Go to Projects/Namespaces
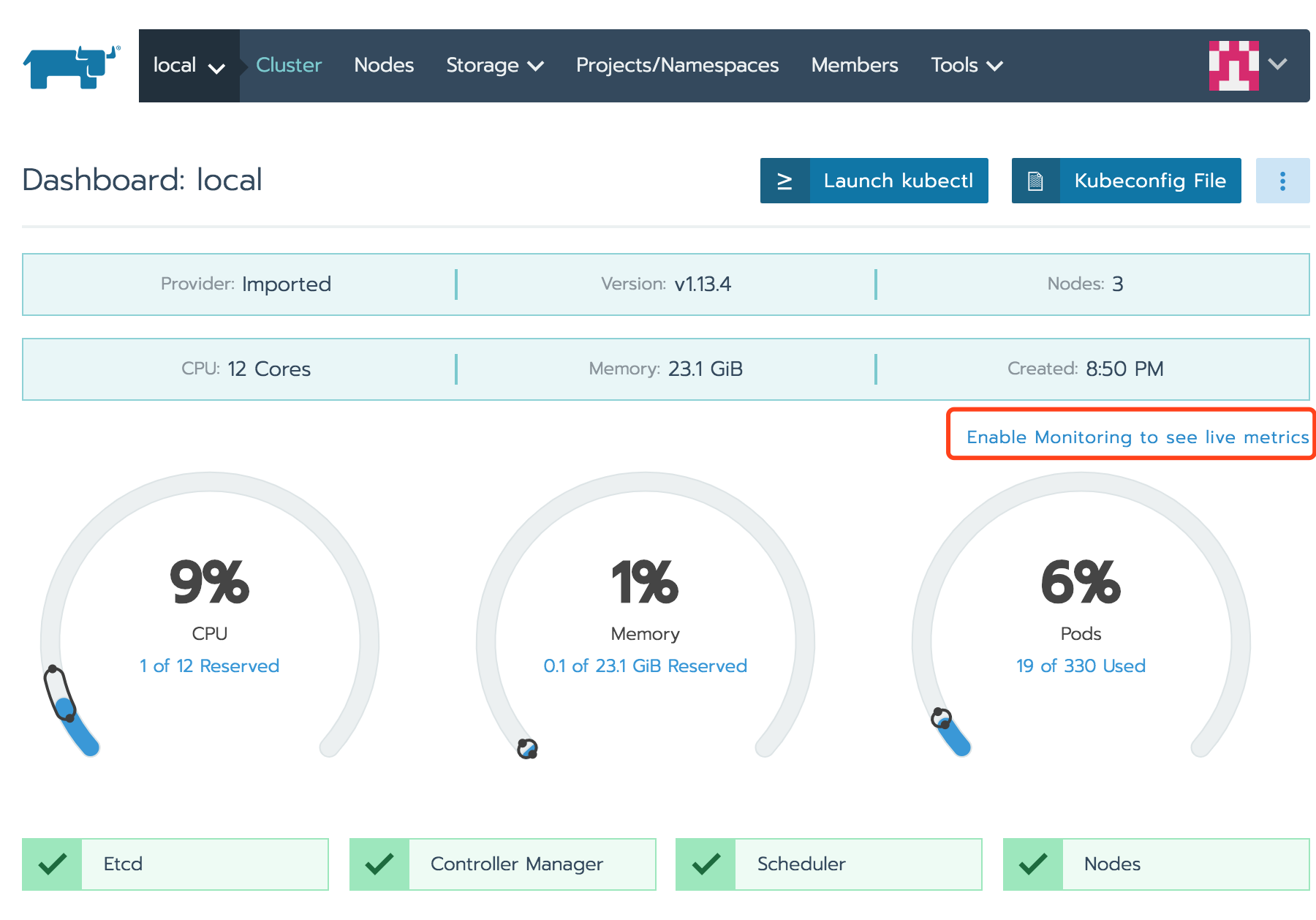This screenshot has height=920, width=1316. click(x=677, y=65)
